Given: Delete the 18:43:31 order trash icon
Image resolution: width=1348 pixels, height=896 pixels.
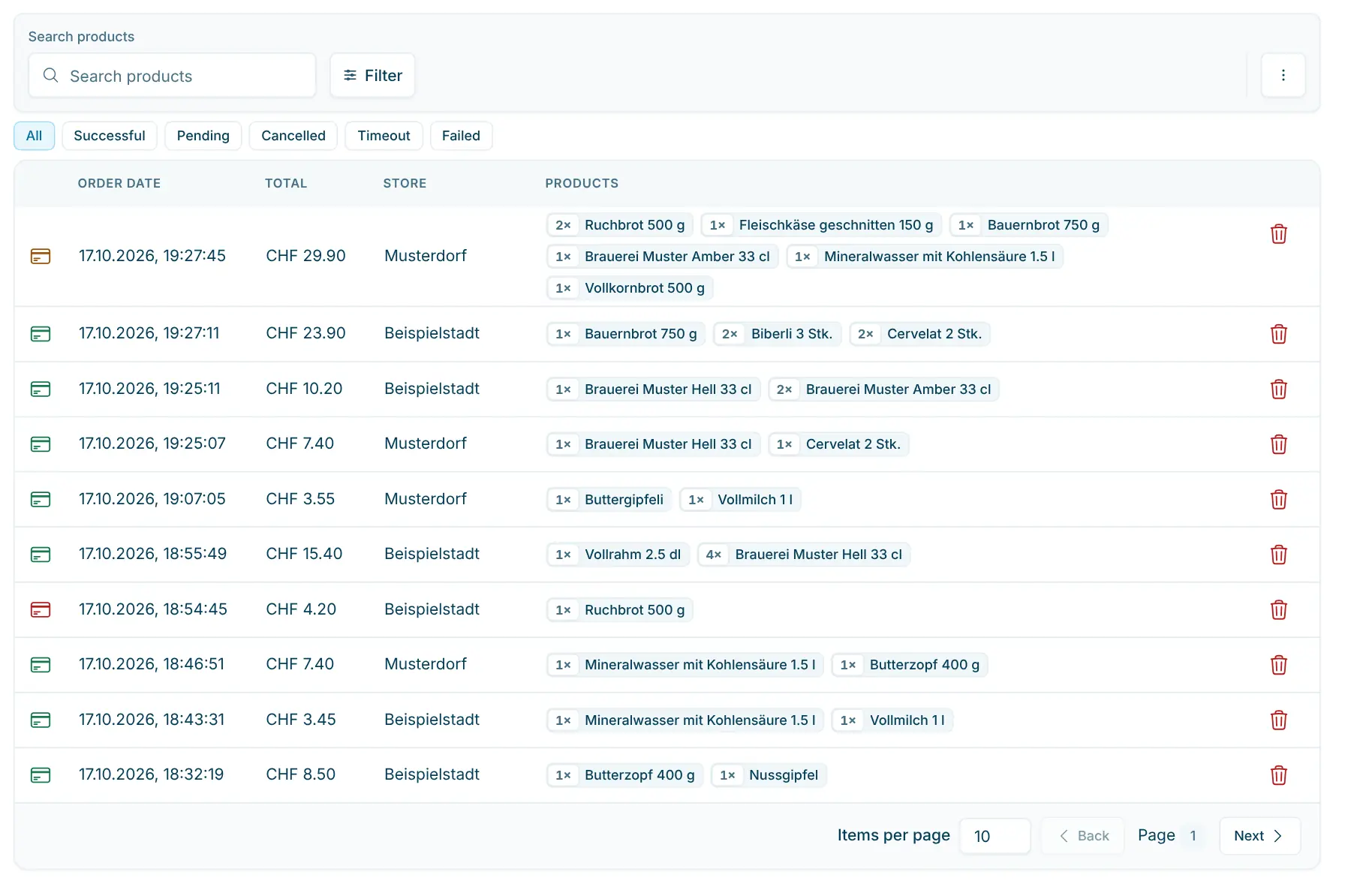Looking at the screenshot, I should click(1278, 720).
